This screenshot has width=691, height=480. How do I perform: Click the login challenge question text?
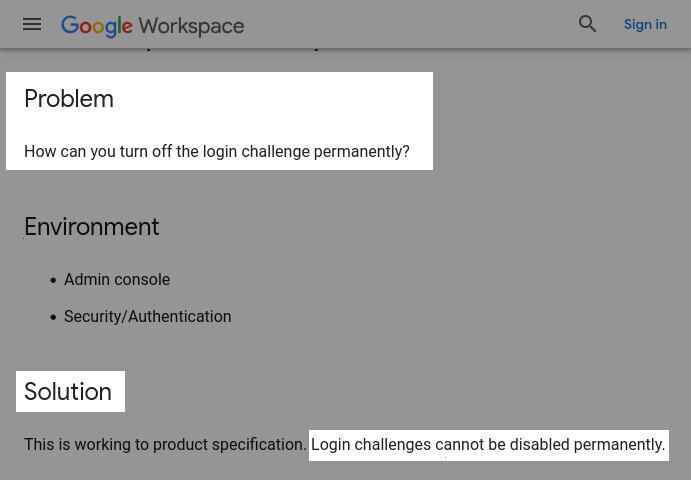tap(216, 152)
